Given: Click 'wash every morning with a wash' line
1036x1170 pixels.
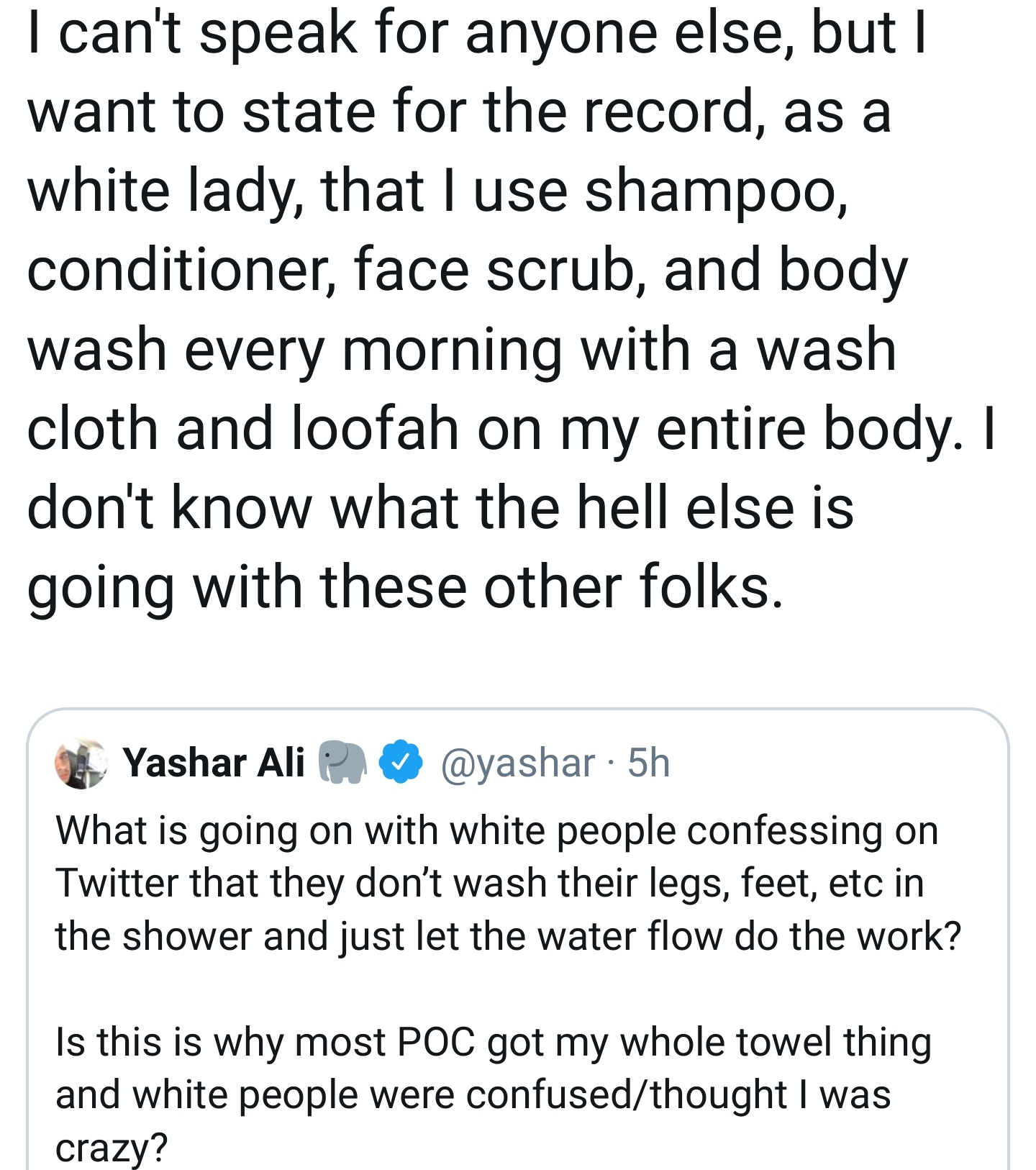Looking at the screenshot, I should [x=462, y=350].
